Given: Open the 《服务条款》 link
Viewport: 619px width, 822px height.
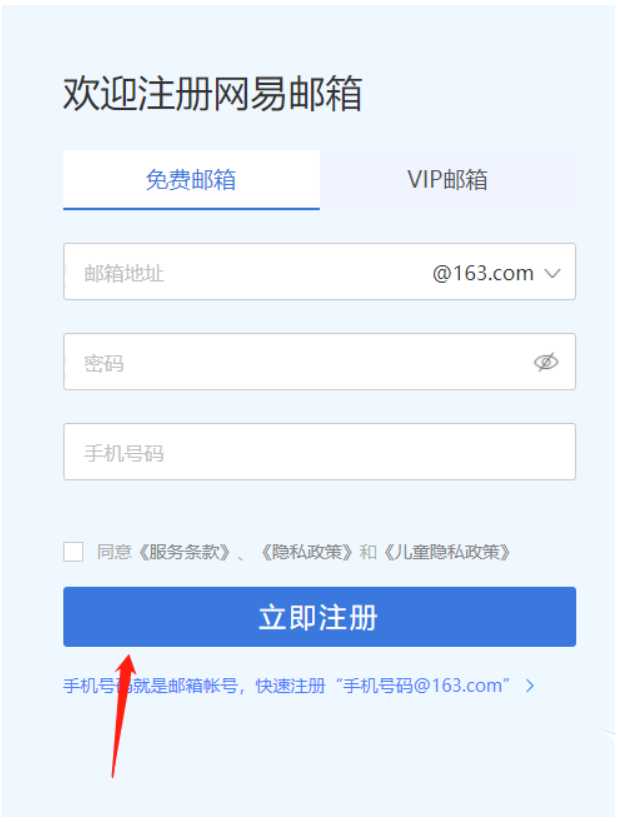Looking at the screenshot, I should (x=184, y=552).
